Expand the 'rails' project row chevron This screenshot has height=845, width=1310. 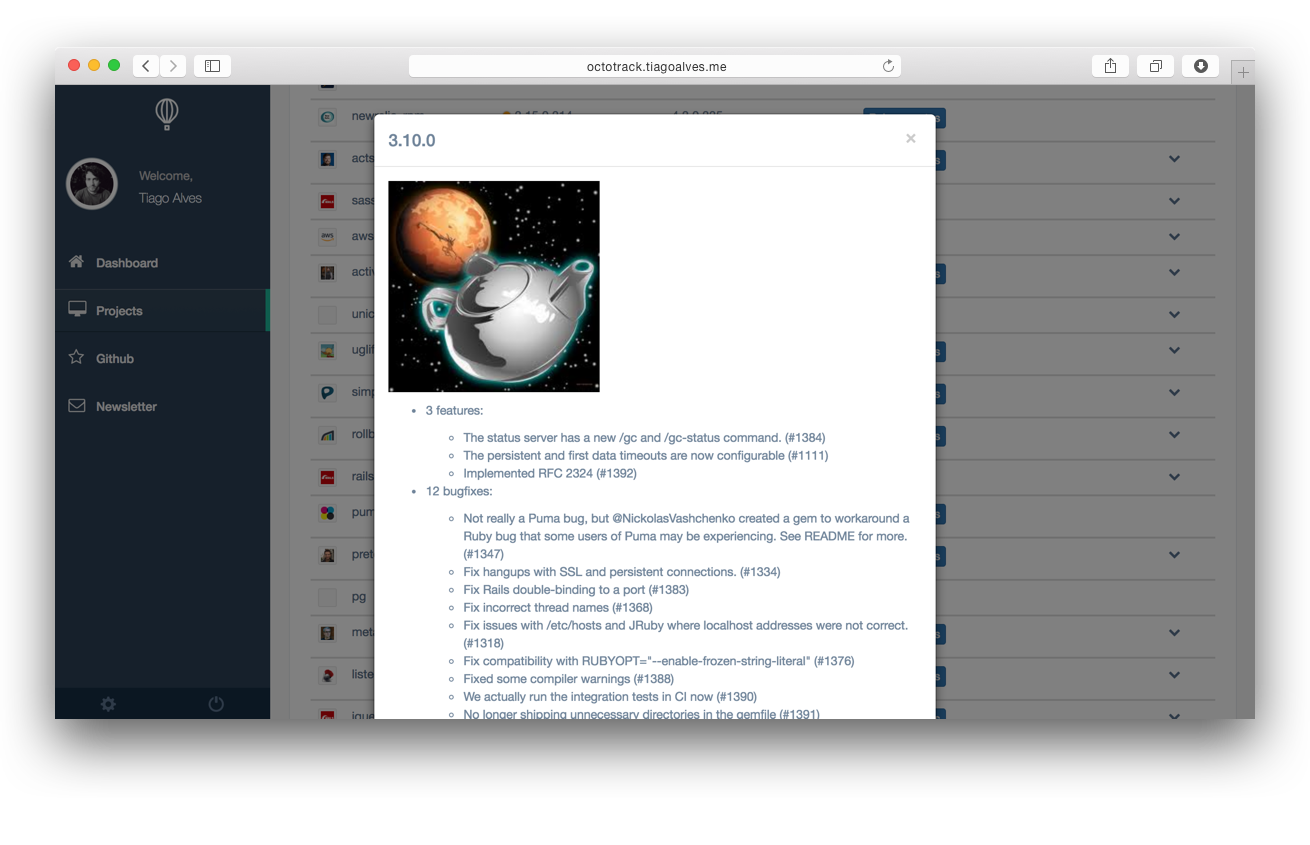pos(1174,477)
